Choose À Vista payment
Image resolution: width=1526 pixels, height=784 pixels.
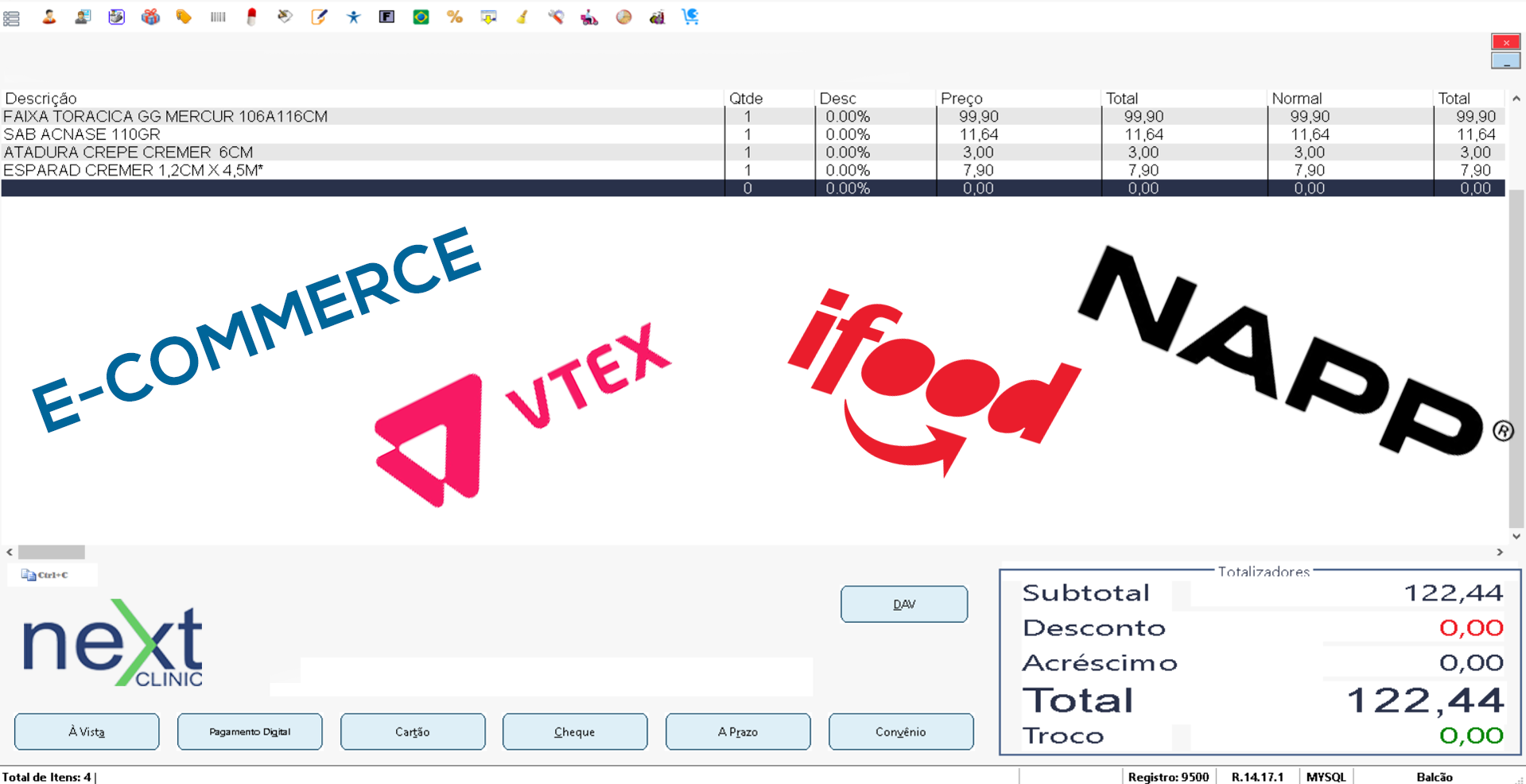click(x=87, y=732)
